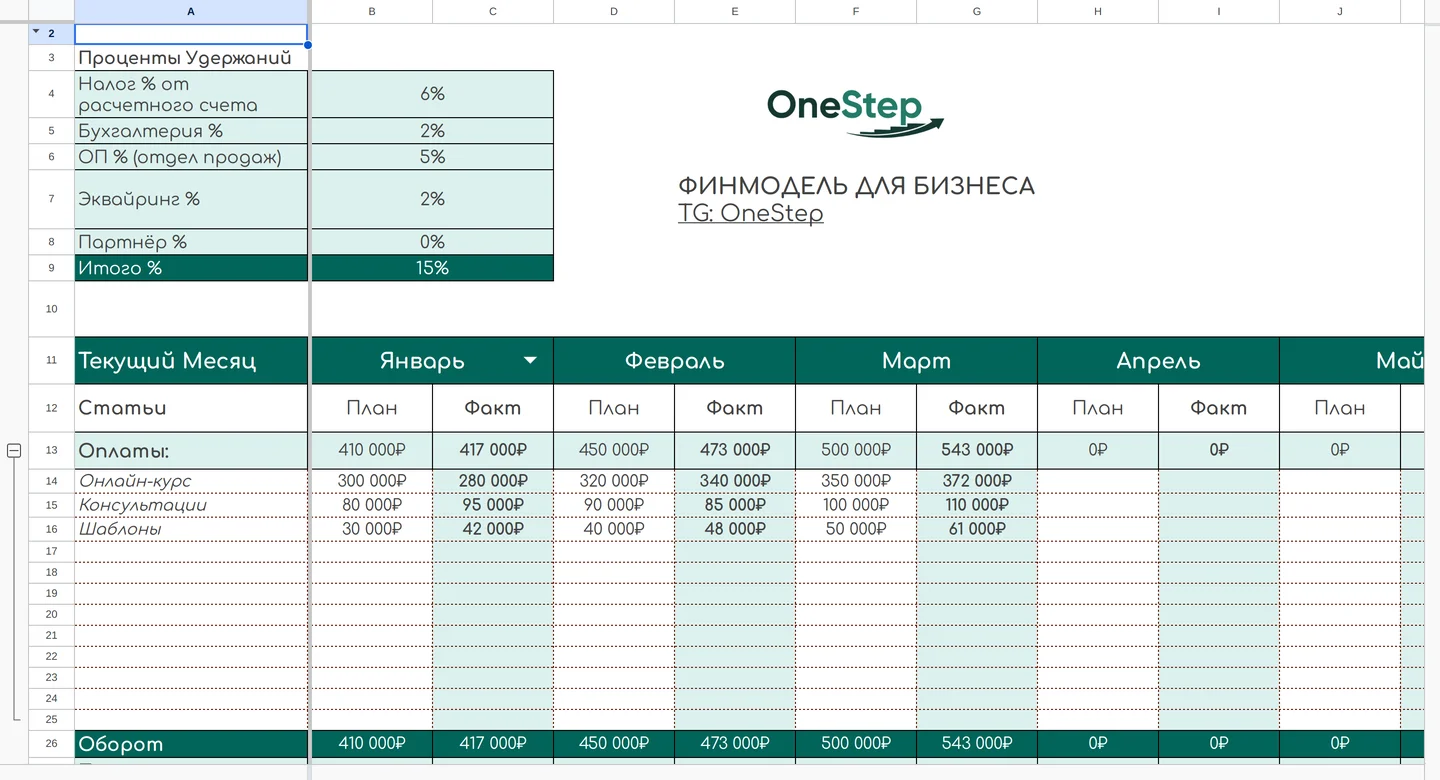Viewport: 1440px width, 780px height.
Task: Click the 372 000₽ March fact cell
Action: (x=977, y=481)
